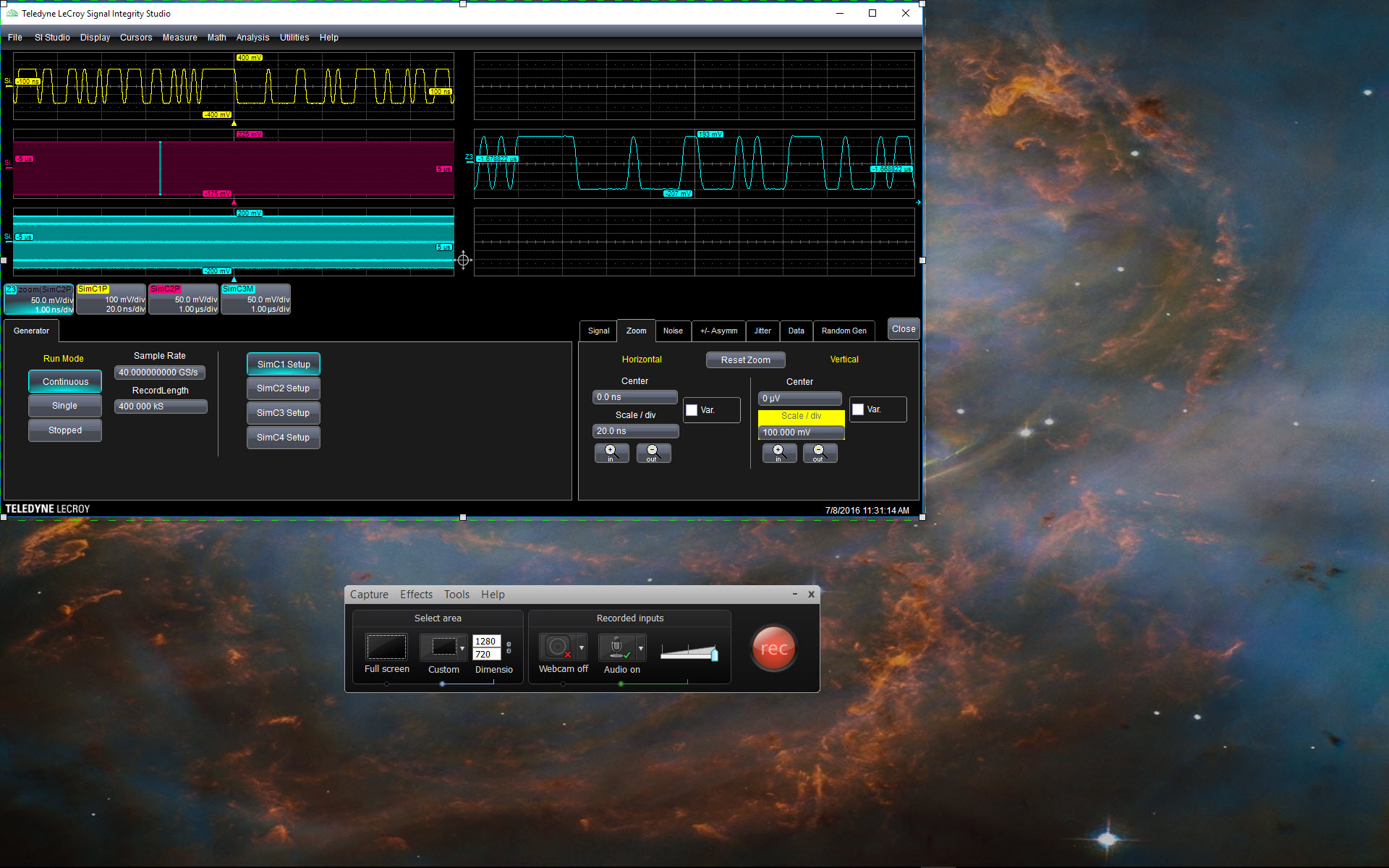This screenshot has height=868, width=1389.
Task: Enable the Vertical Var. checkbox
Action: click(x=858, y=409)
